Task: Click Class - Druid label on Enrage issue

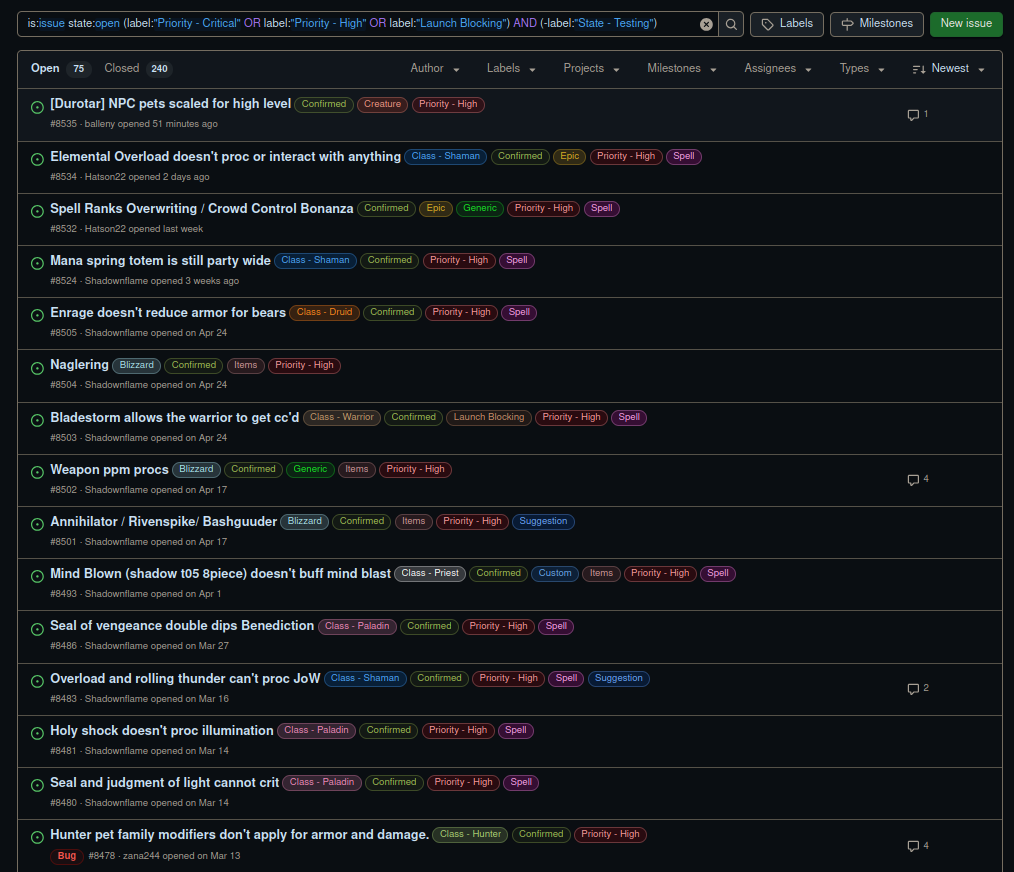Action: 324,312
